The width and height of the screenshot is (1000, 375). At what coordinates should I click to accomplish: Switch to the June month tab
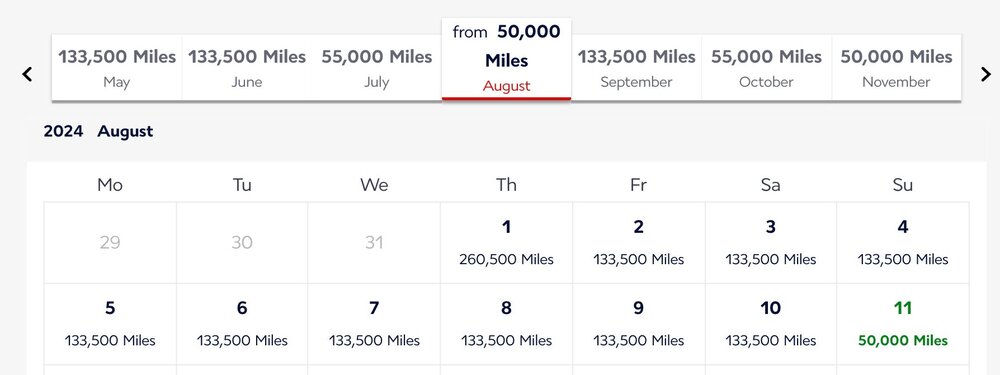(x=247, y=68)
